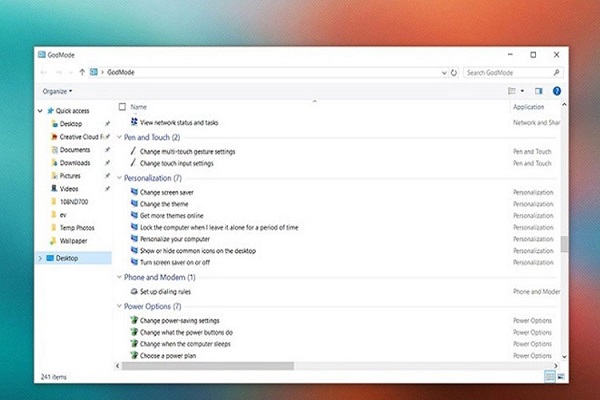Click the Change screen saver icon
600x400 pixels.
point(134,190)
